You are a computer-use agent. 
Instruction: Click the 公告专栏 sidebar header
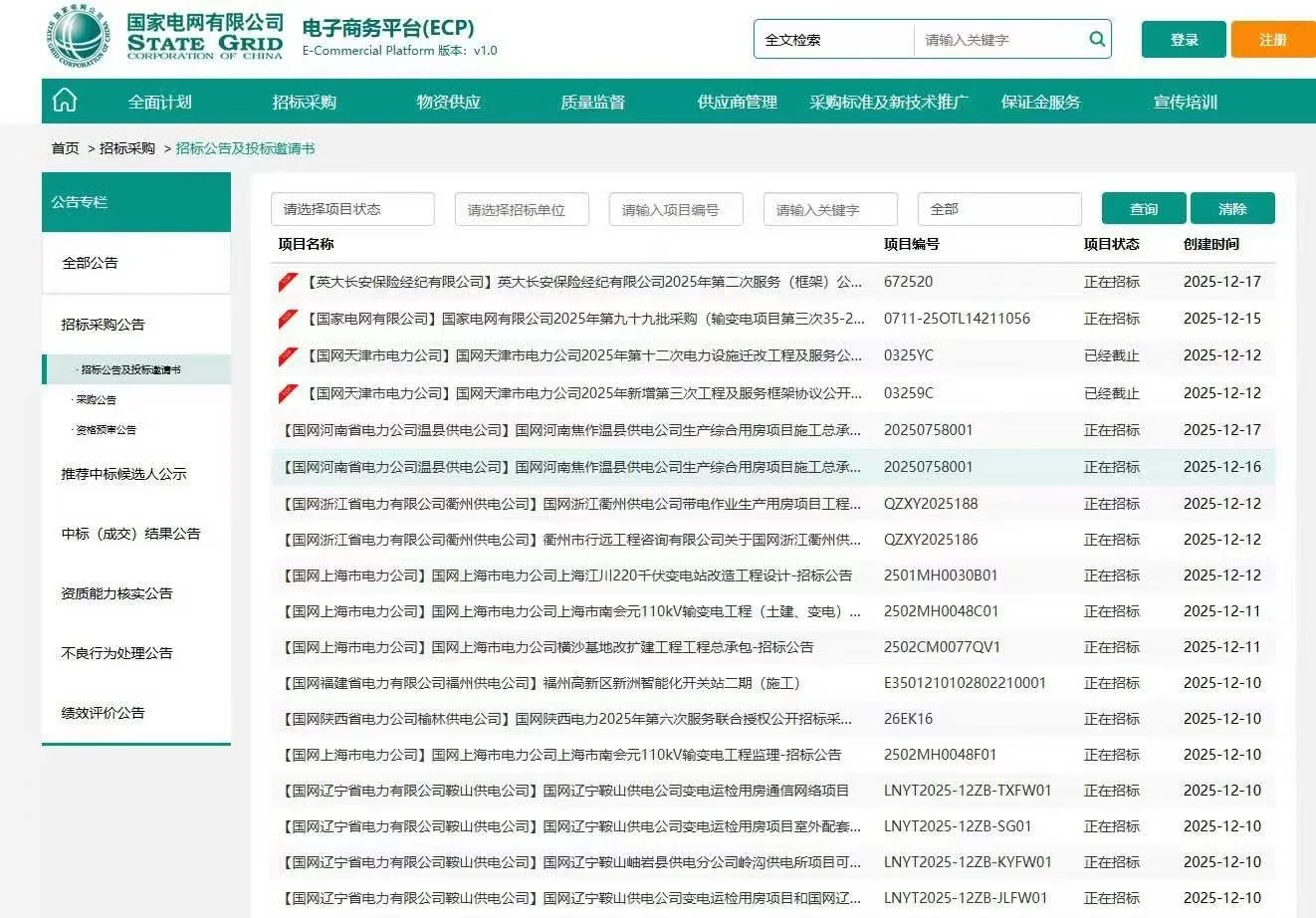[136, 202]
